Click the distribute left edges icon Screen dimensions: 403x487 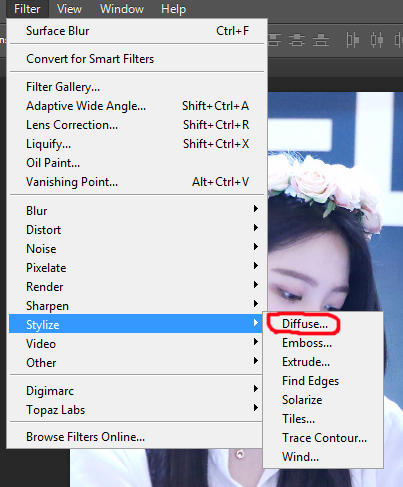352,40
